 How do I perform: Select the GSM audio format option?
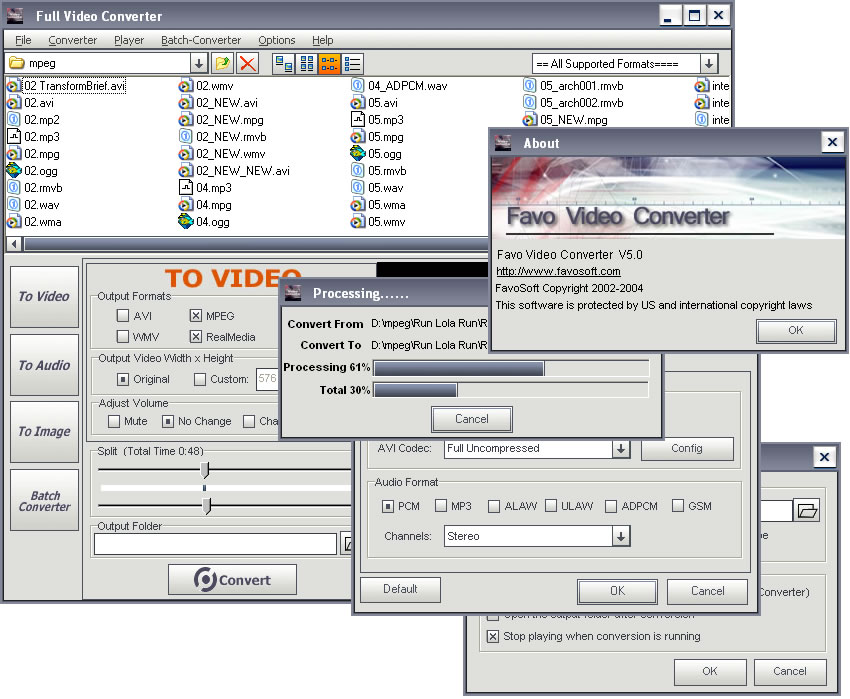coord(678,506)
